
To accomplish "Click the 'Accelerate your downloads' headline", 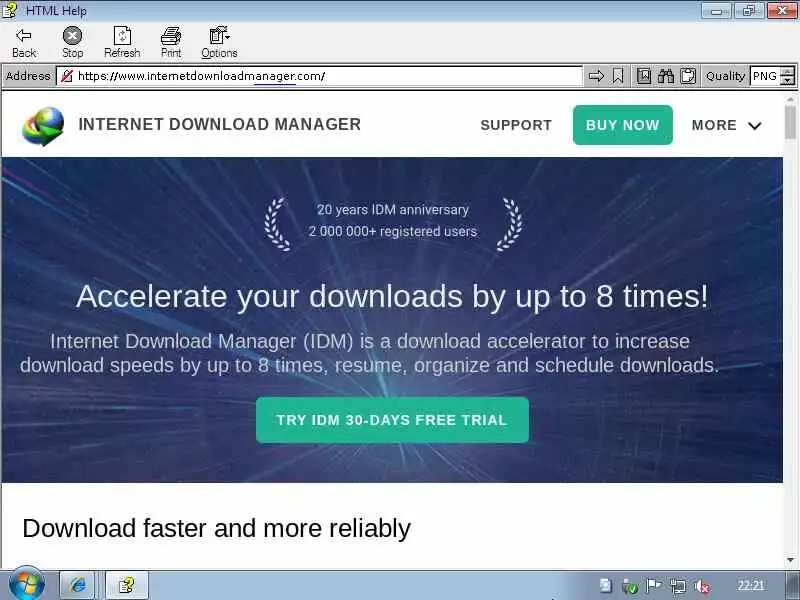I will coord(392,296).
